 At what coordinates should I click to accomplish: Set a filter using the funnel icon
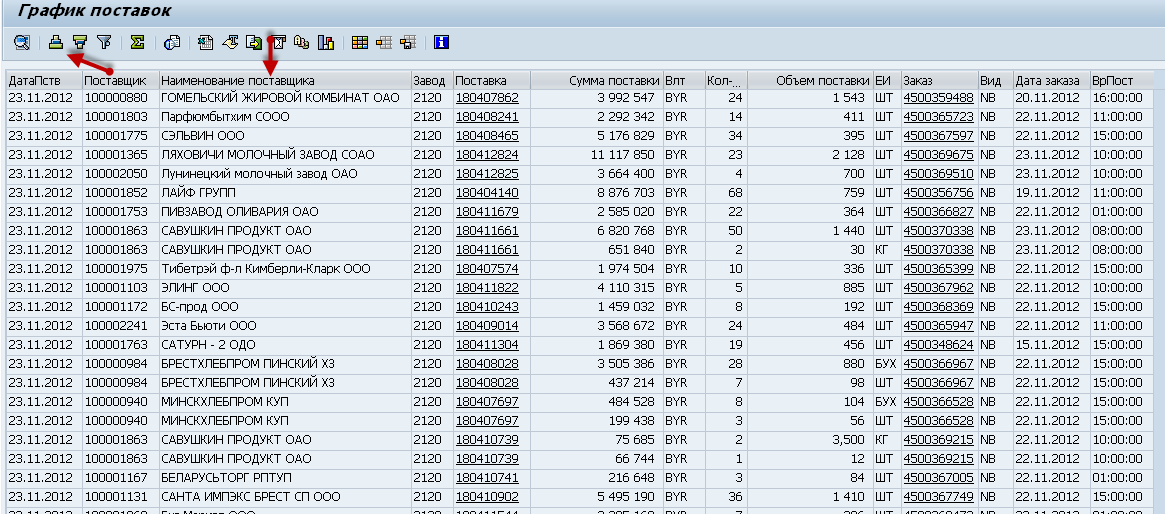point(104,42)
